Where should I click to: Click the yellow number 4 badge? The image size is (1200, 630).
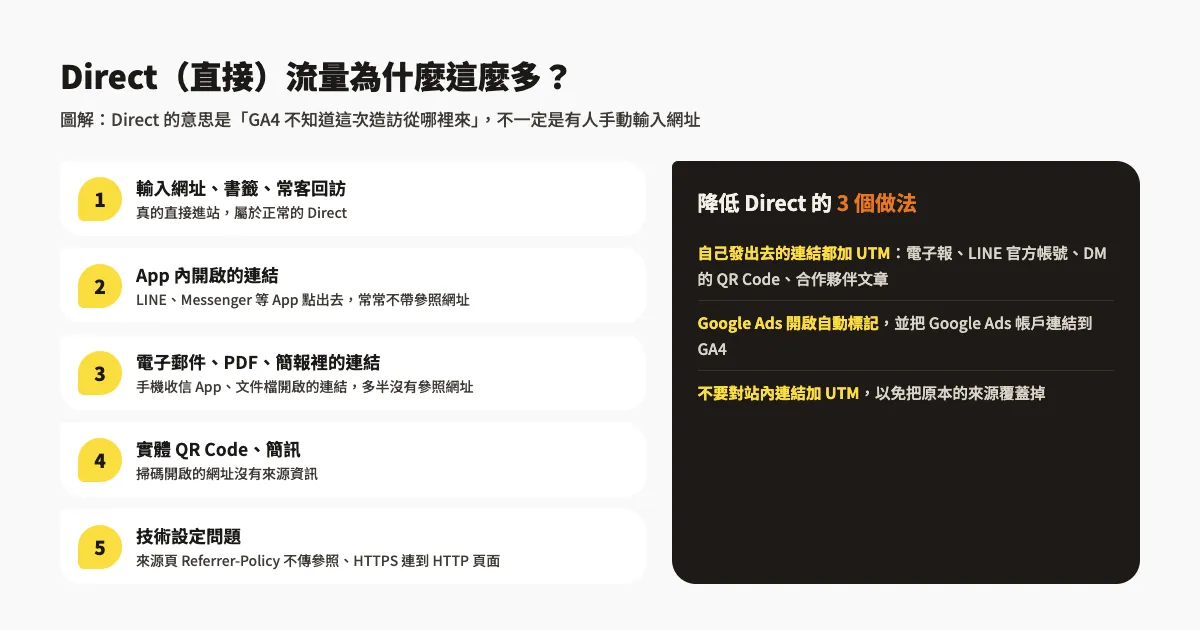click(100, 460)
